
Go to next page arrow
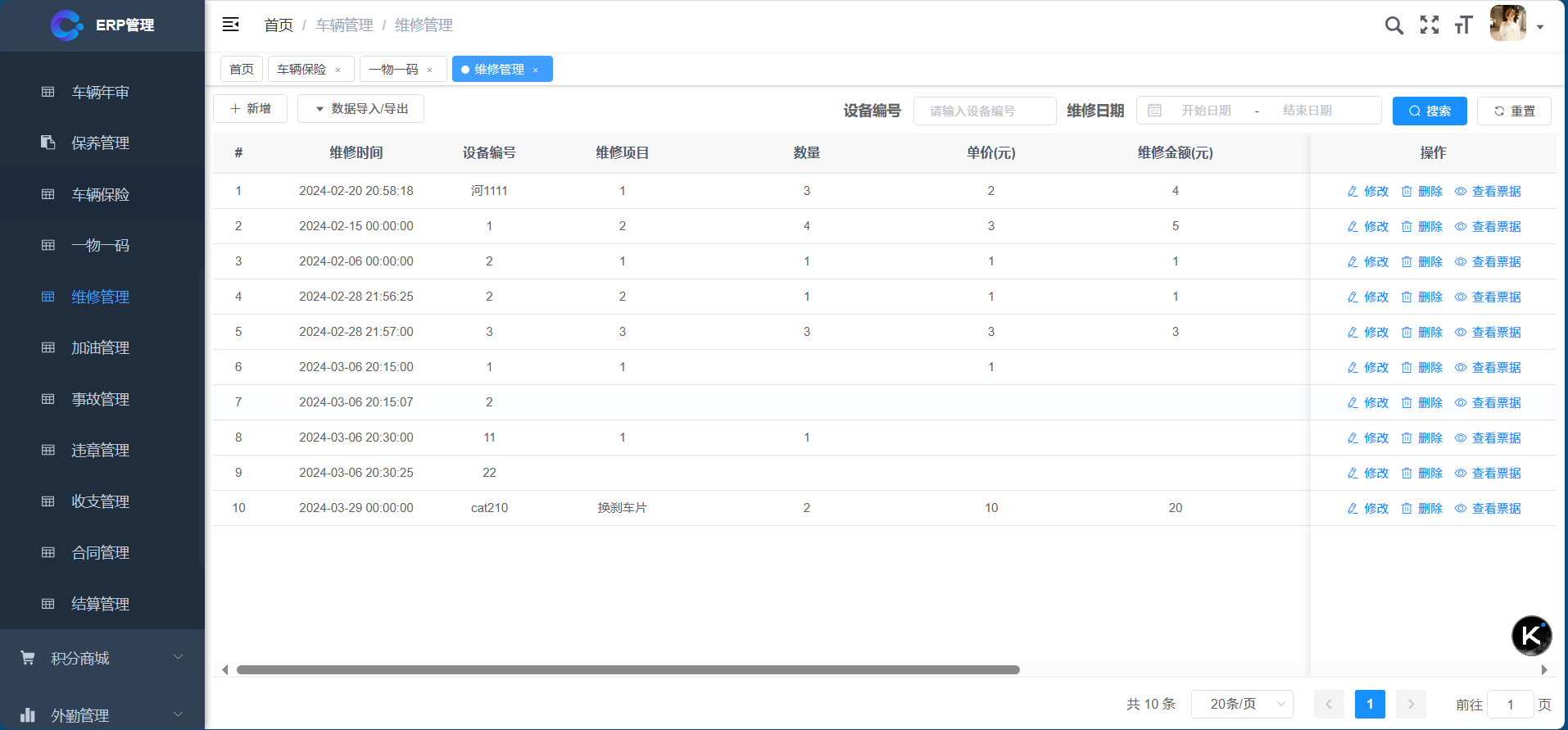coord(1411,704)
